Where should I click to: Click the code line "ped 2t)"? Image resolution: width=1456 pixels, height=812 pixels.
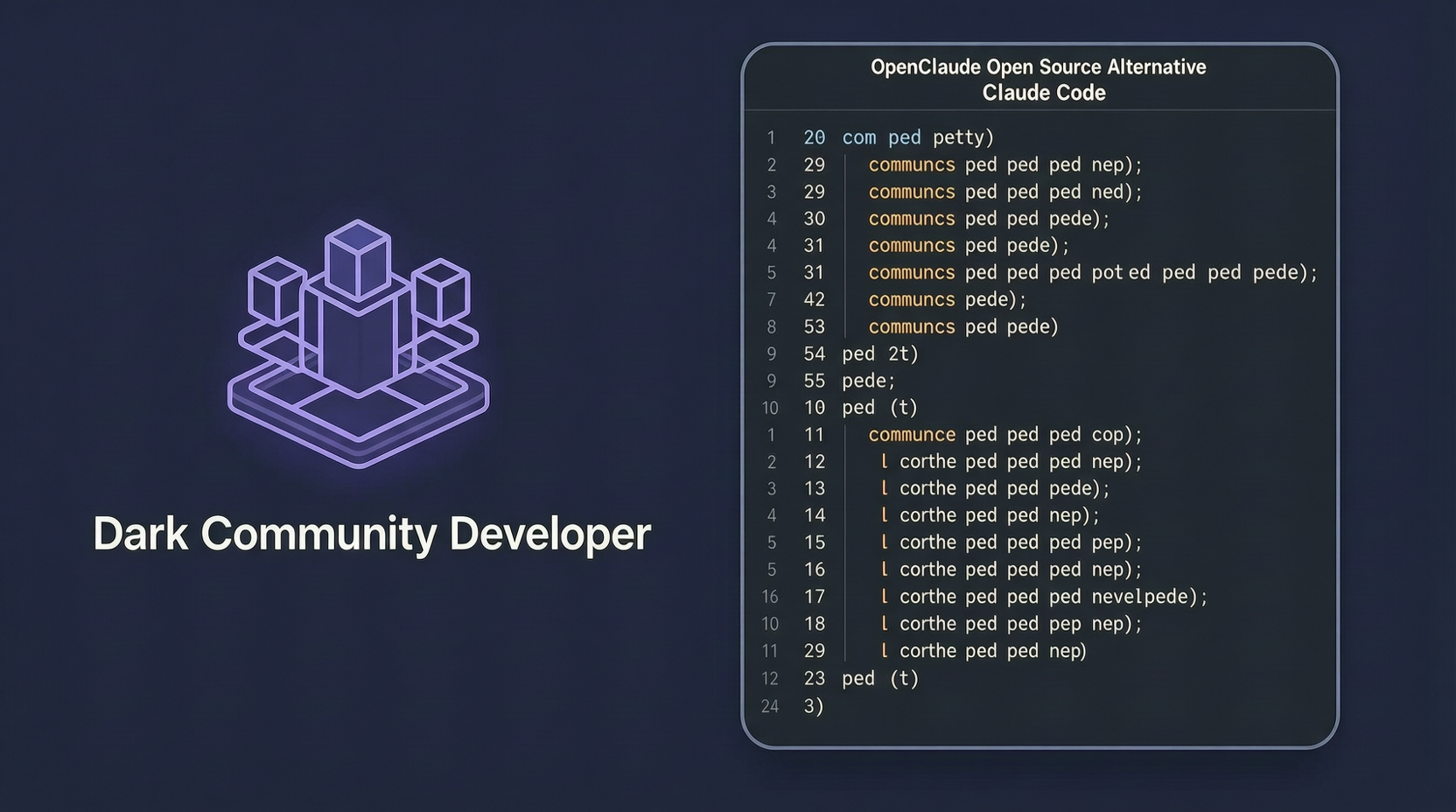(880, 354)
